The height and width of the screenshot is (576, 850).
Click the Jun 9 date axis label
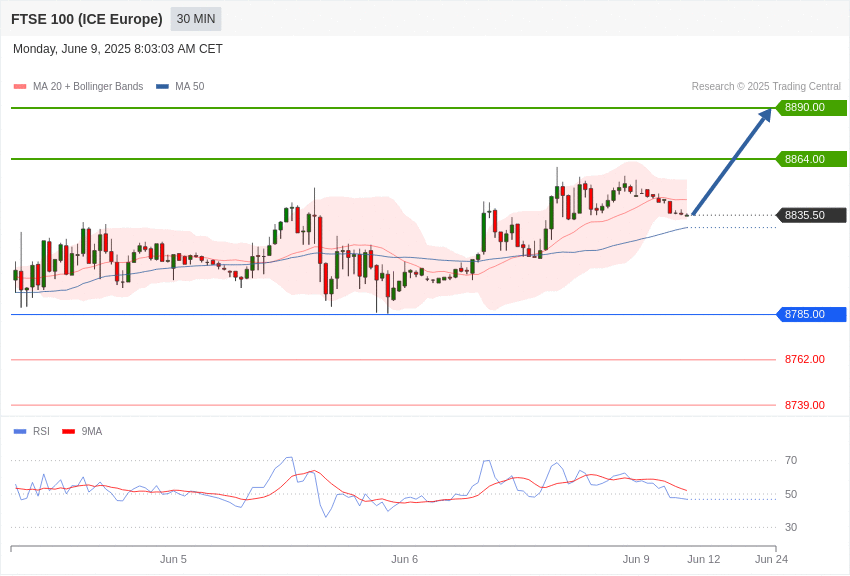tap(636, 559)
